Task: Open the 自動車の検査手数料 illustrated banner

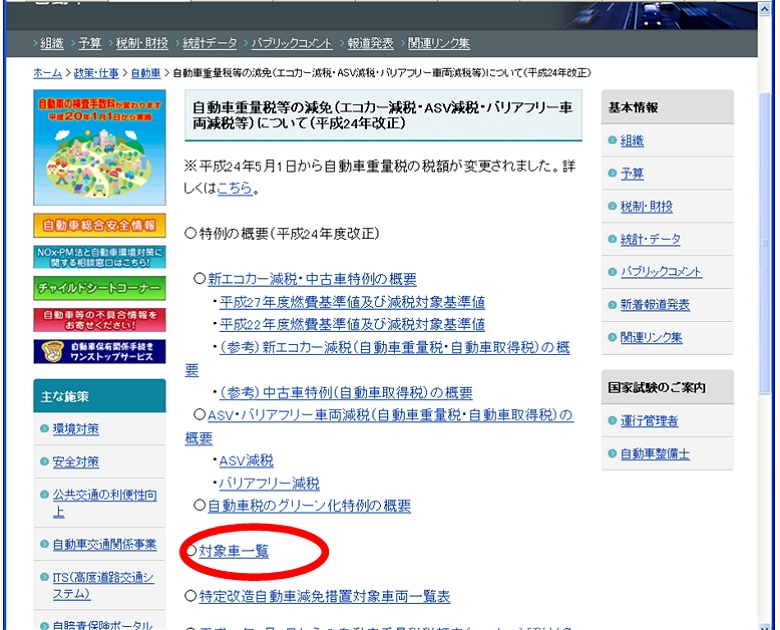Action: pyautogui.click(x=97, y=150)
